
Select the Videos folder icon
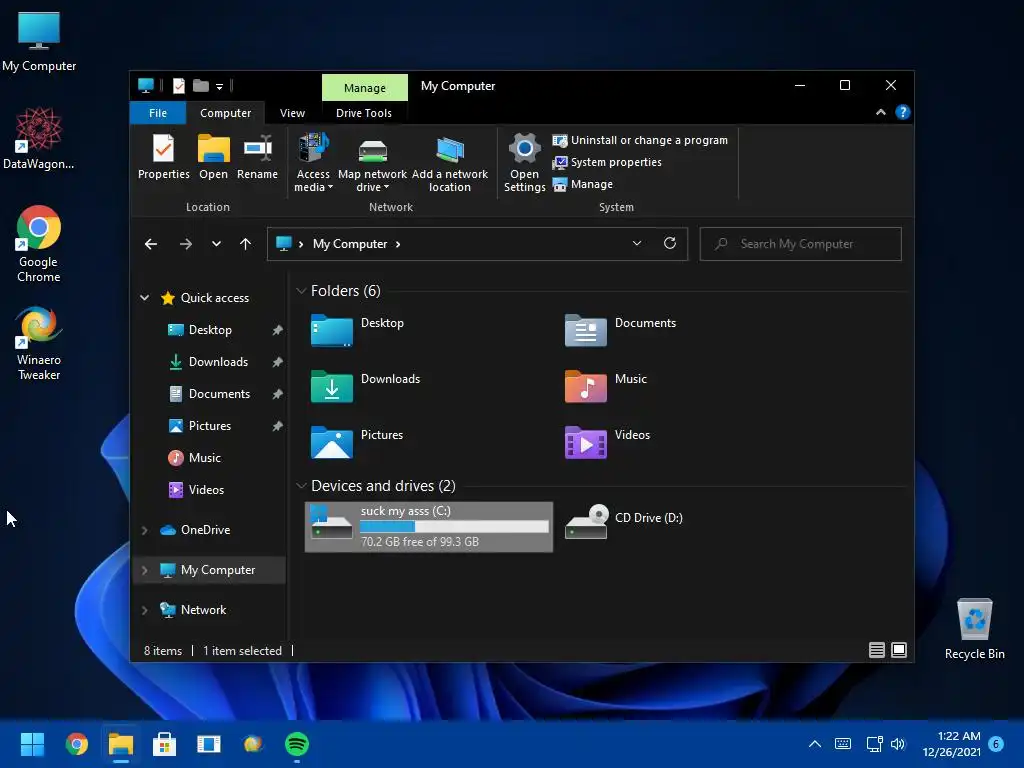(585, 442)
